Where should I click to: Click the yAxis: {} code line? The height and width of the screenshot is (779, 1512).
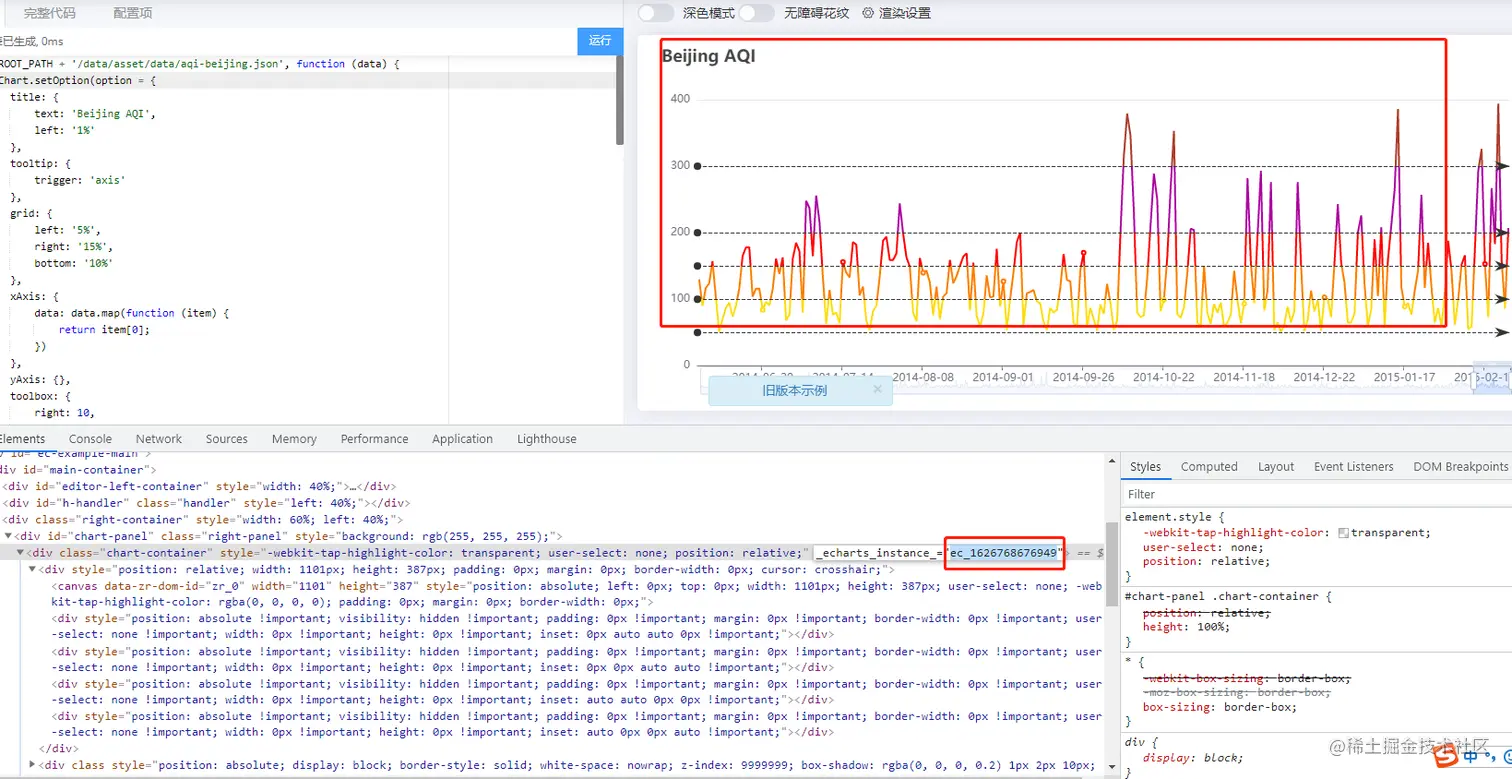(x=40, y=380)
